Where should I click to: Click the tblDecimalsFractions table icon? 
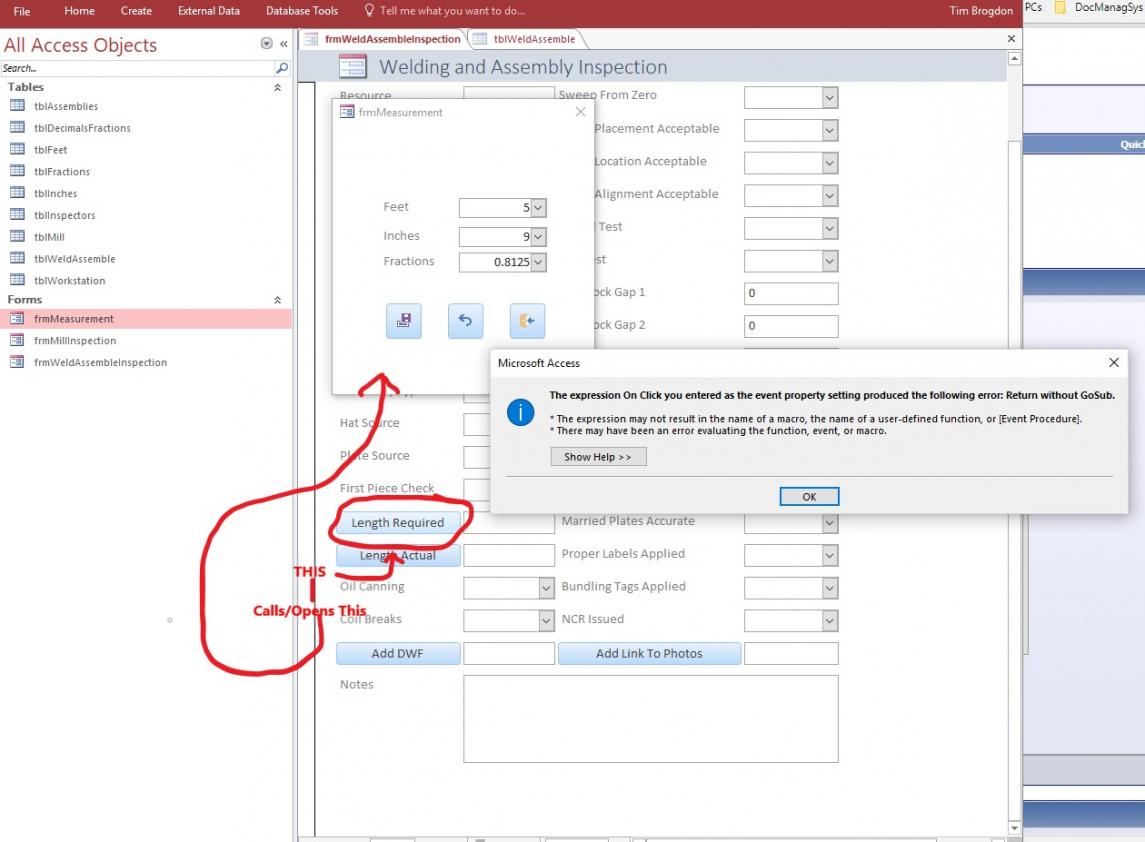point(18,127)
